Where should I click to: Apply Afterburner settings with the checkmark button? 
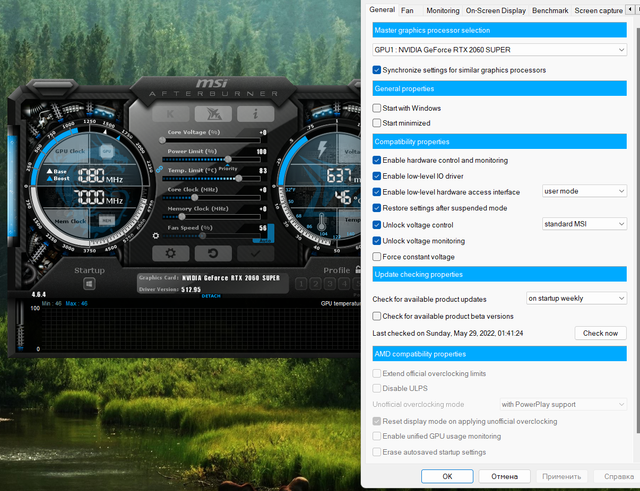[x=256, y=253]
